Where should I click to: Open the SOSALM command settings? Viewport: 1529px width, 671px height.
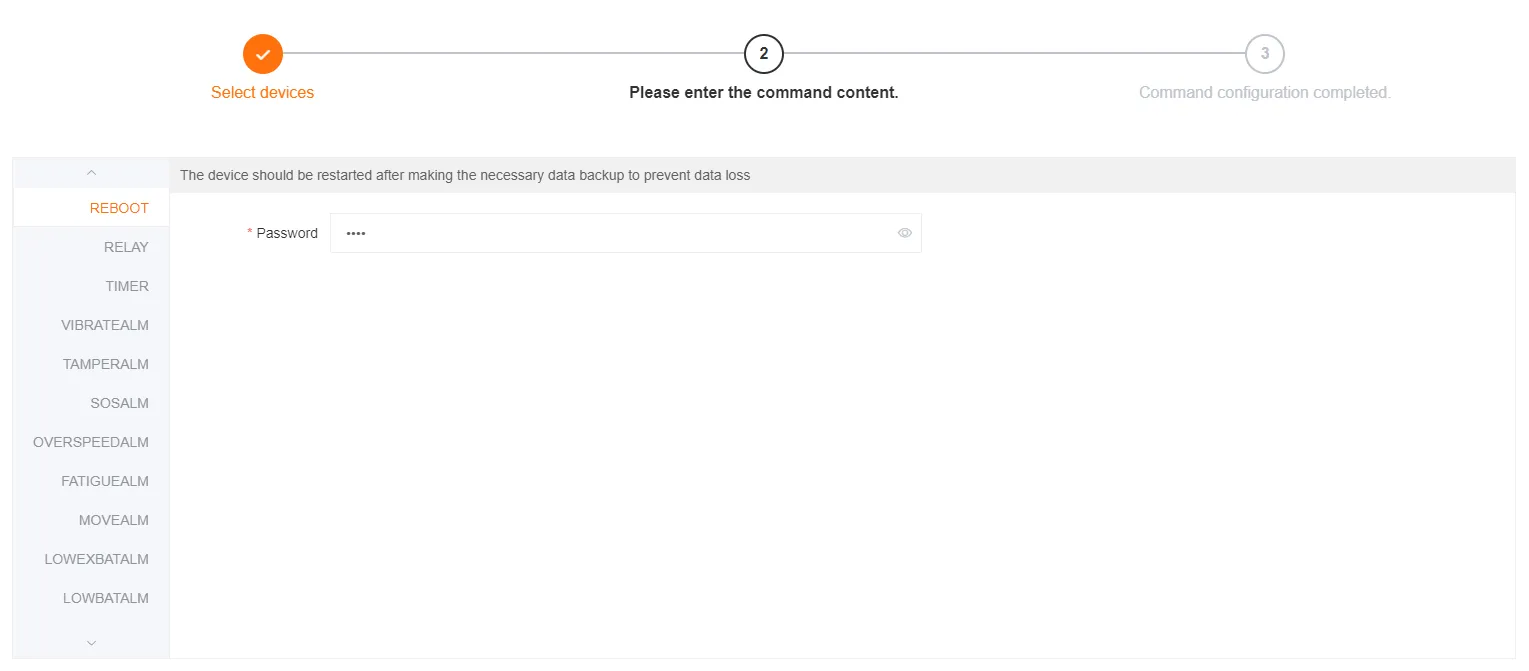(x=119, y=403)
